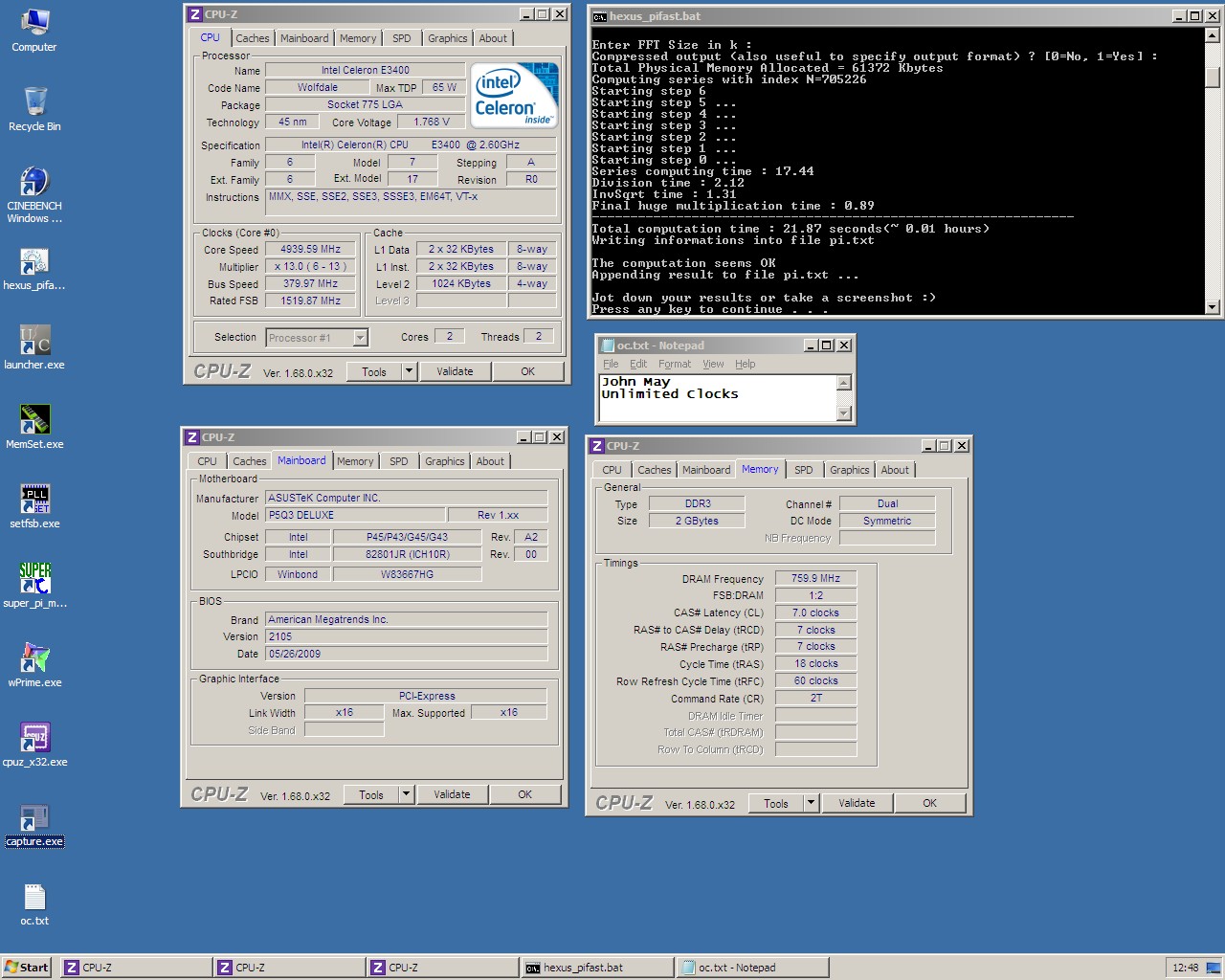
Task: Open the Start menu
Action: click(x=27, y=968)
